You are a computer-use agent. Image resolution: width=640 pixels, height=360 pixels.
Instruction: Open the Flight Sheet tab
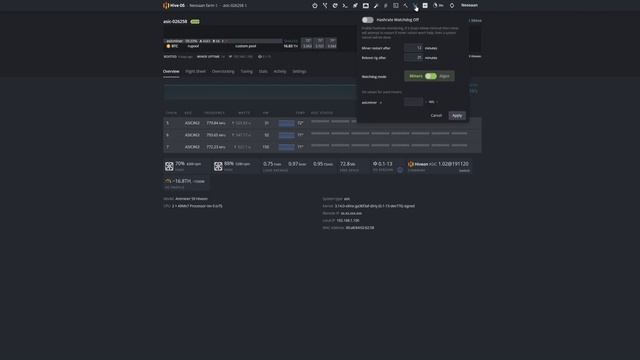pyautogui.click(x=196, y=71)
